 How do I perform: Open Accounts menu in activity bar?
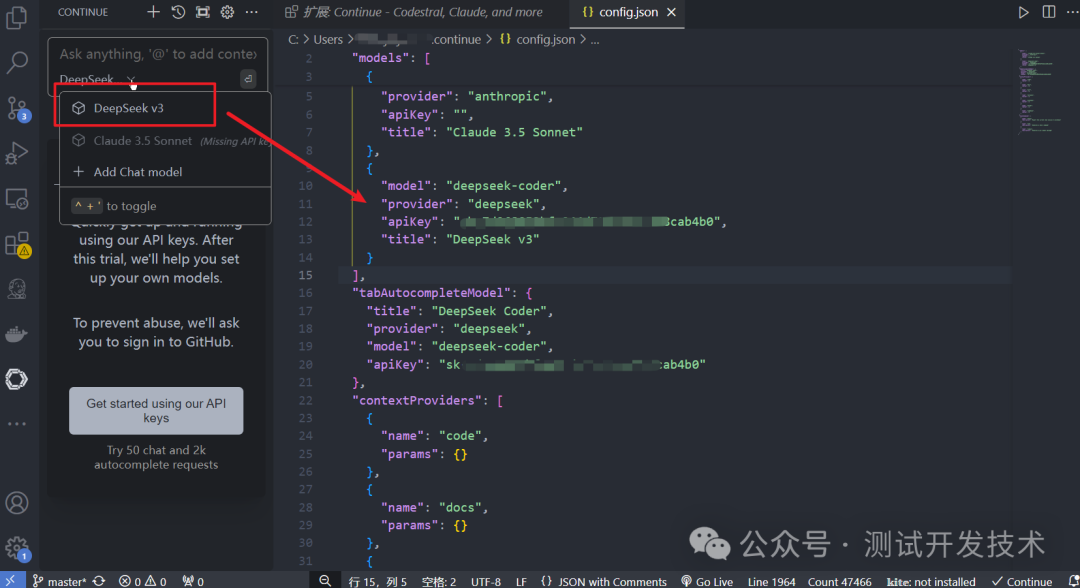point(17,503)
